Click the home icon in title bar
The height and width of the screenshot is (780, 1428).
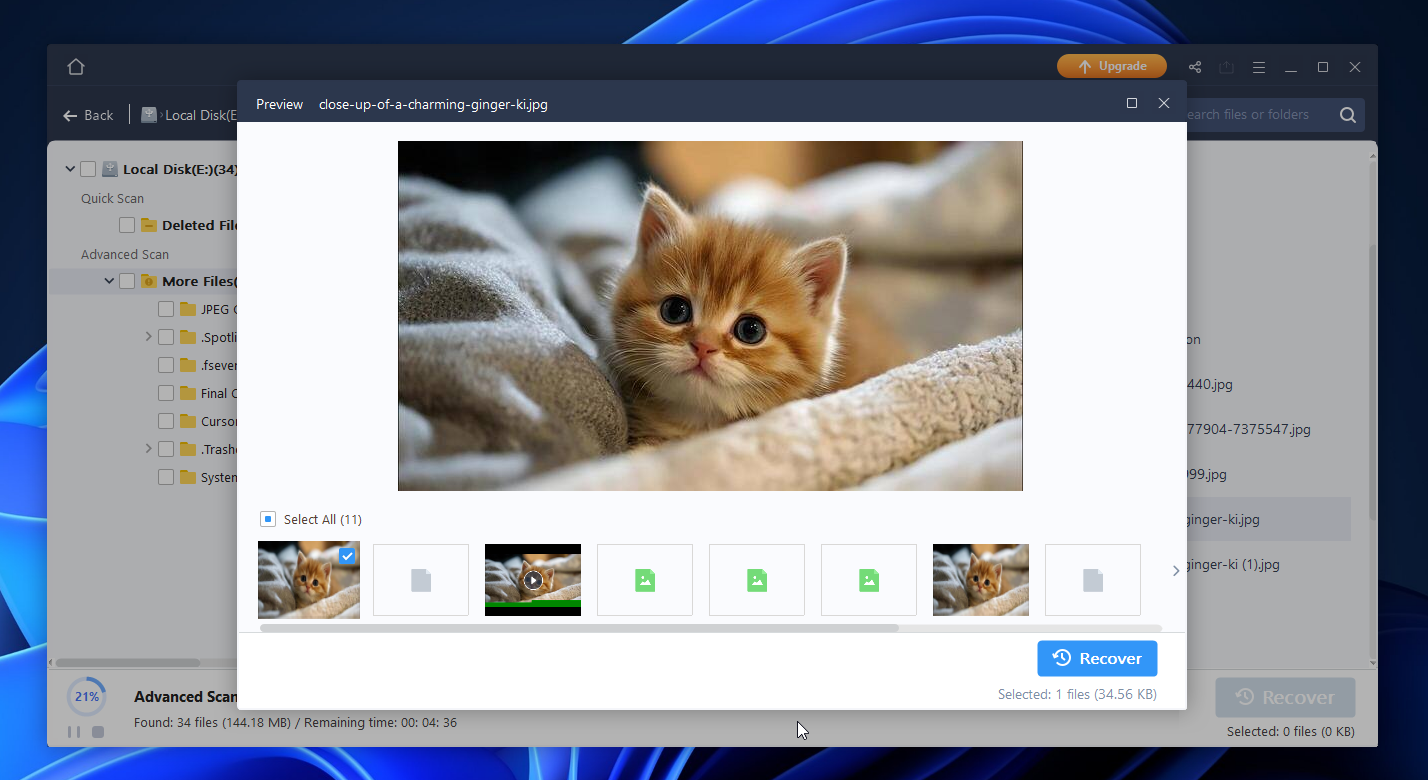coord(76,67)
